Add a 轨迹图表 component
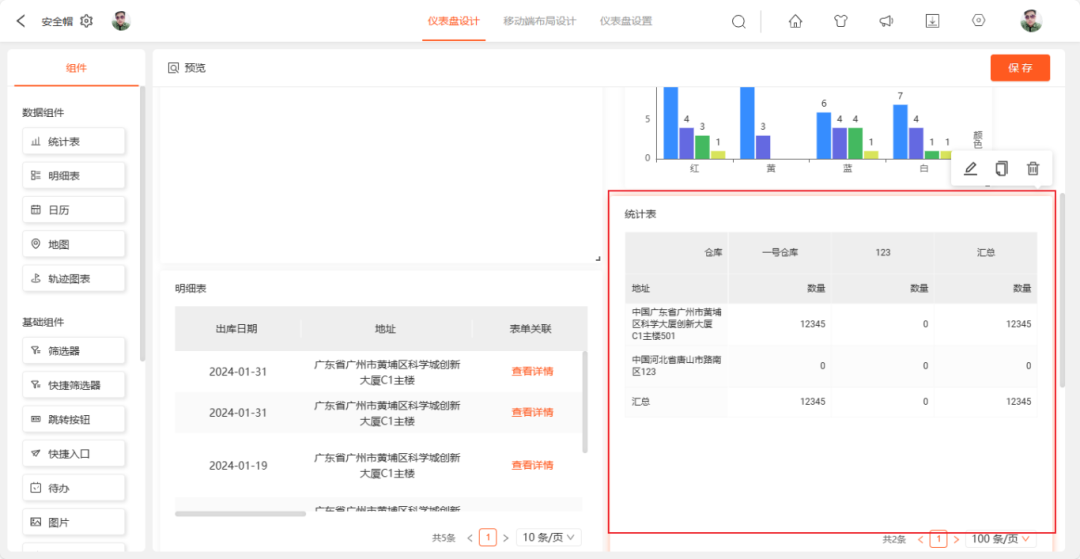This screenshot has width=1080, height=559. pyautogui.click(x=74, y=279)
